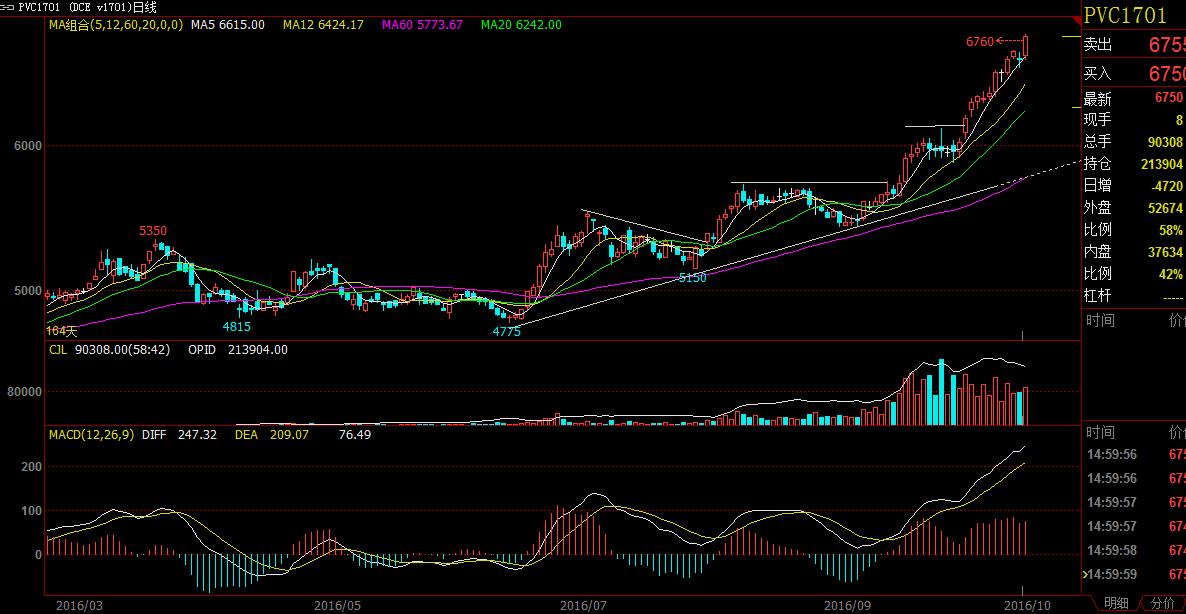1186x614 pixels.
Task: Select the last tick row 14:59:59
Action: pos(1134,575)
